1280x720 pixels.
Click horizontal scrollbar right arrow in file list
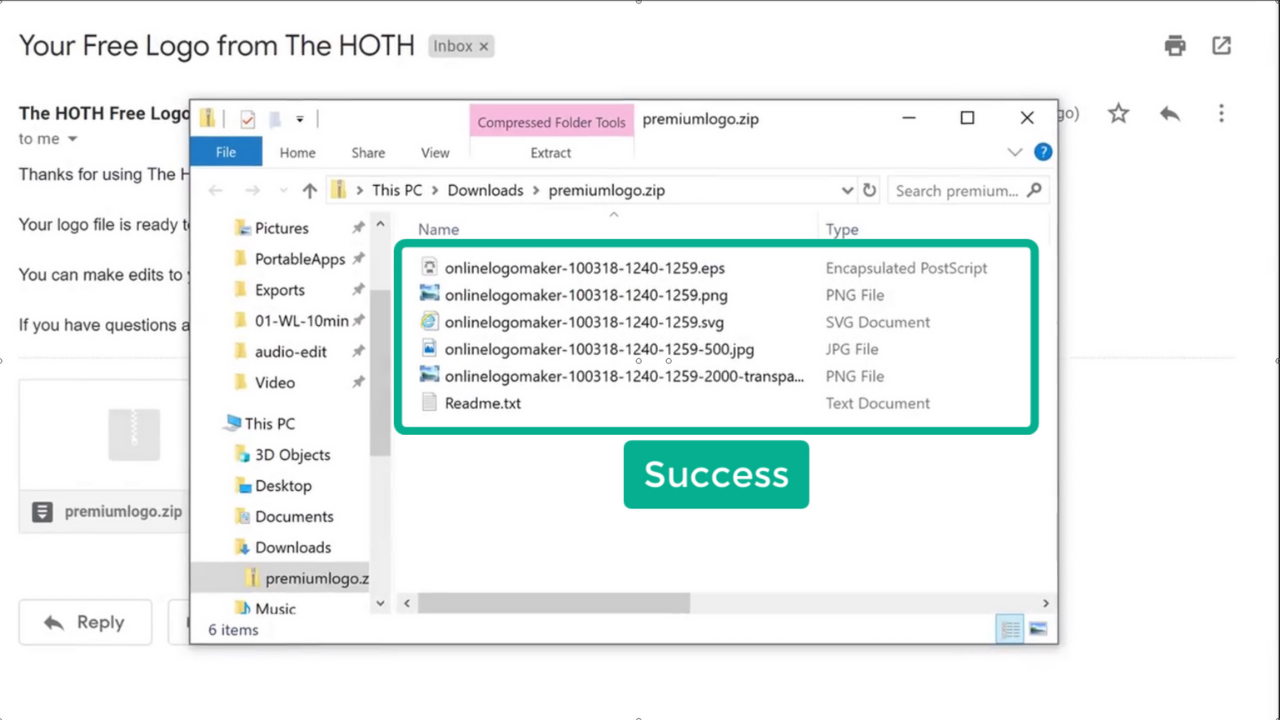[1046, 603]
